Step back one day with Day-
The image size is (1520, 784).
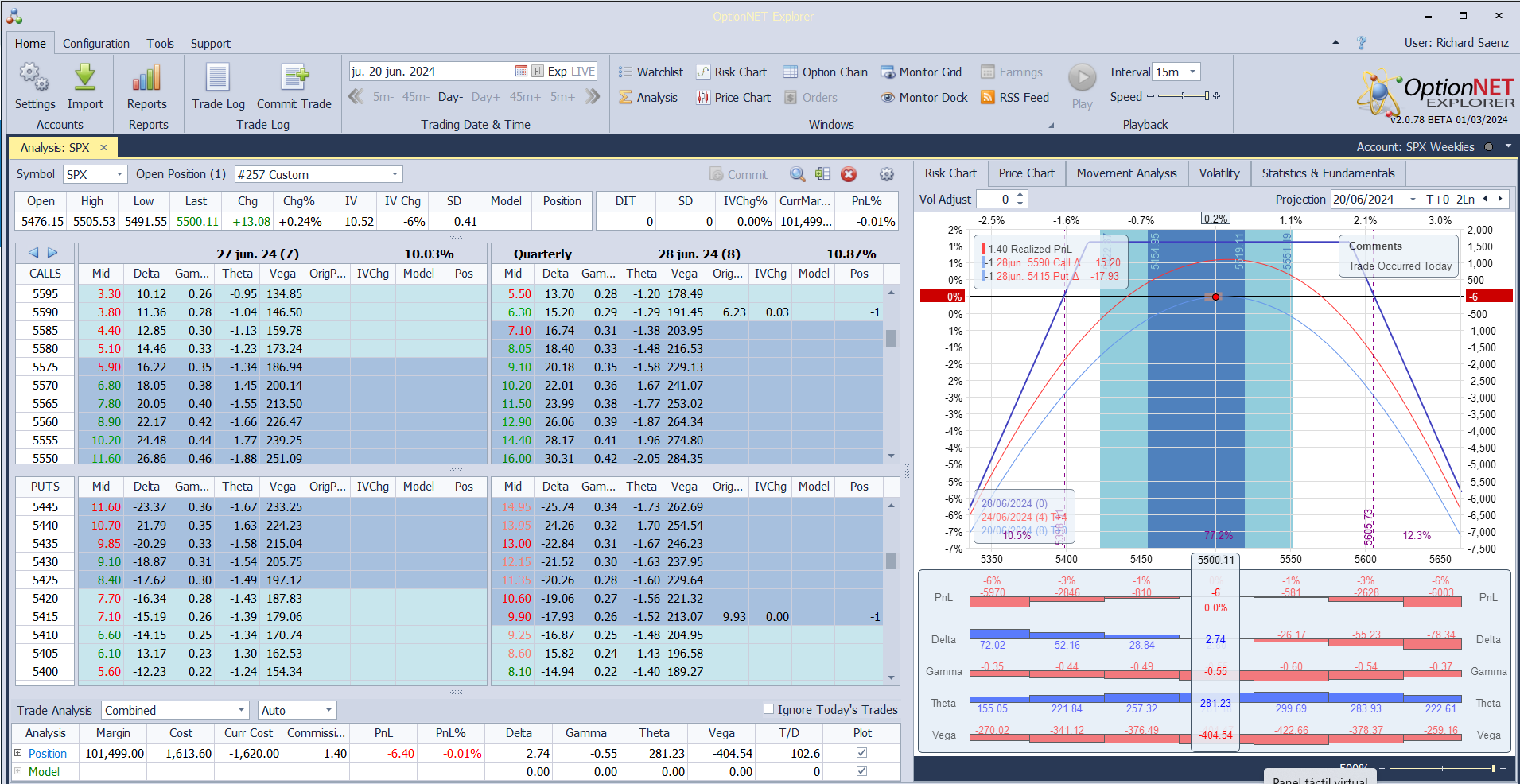pos(450,97)
